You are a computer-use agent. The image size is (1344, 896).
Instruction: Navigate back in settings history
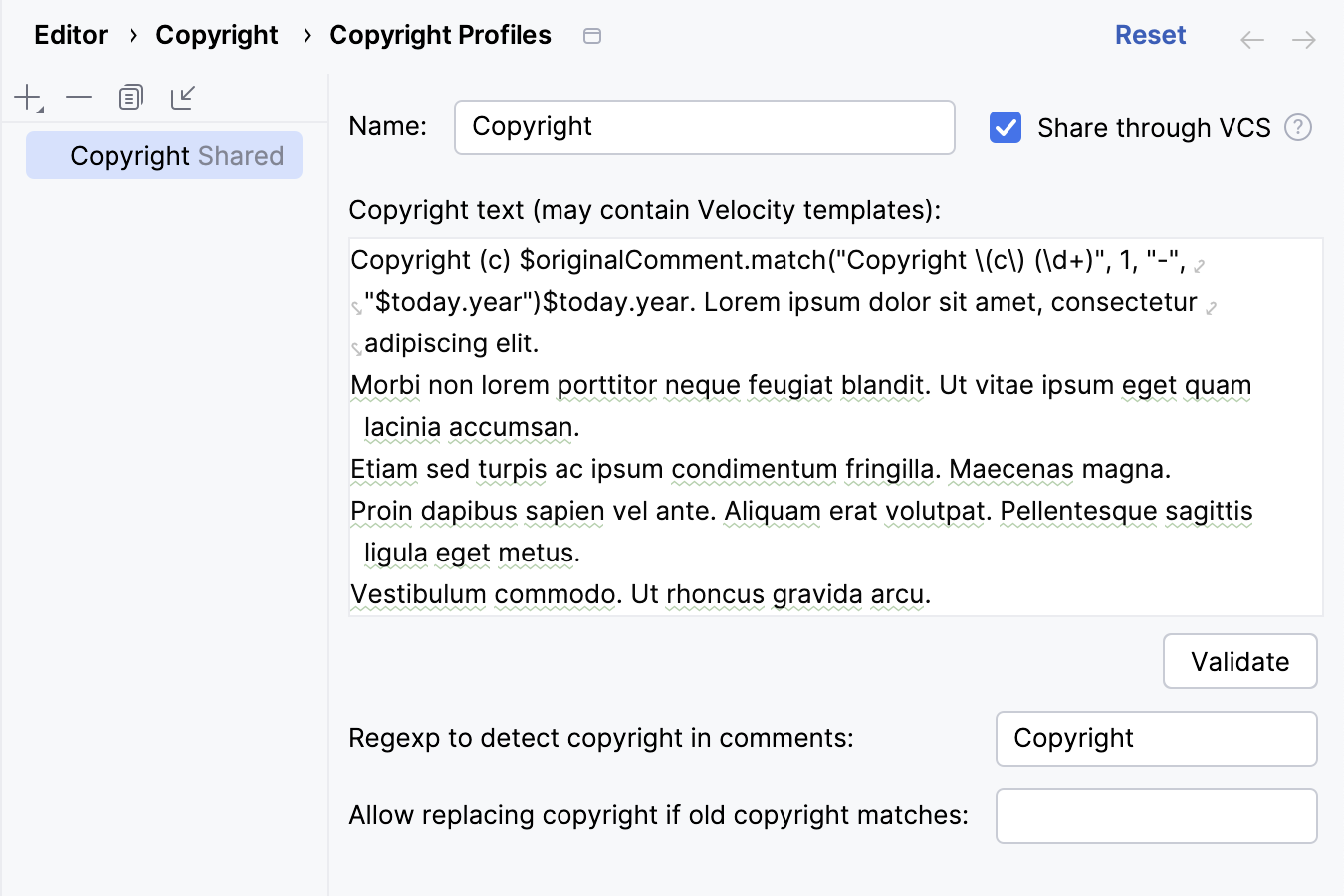pyautogui.click(x=1251, y=38)
